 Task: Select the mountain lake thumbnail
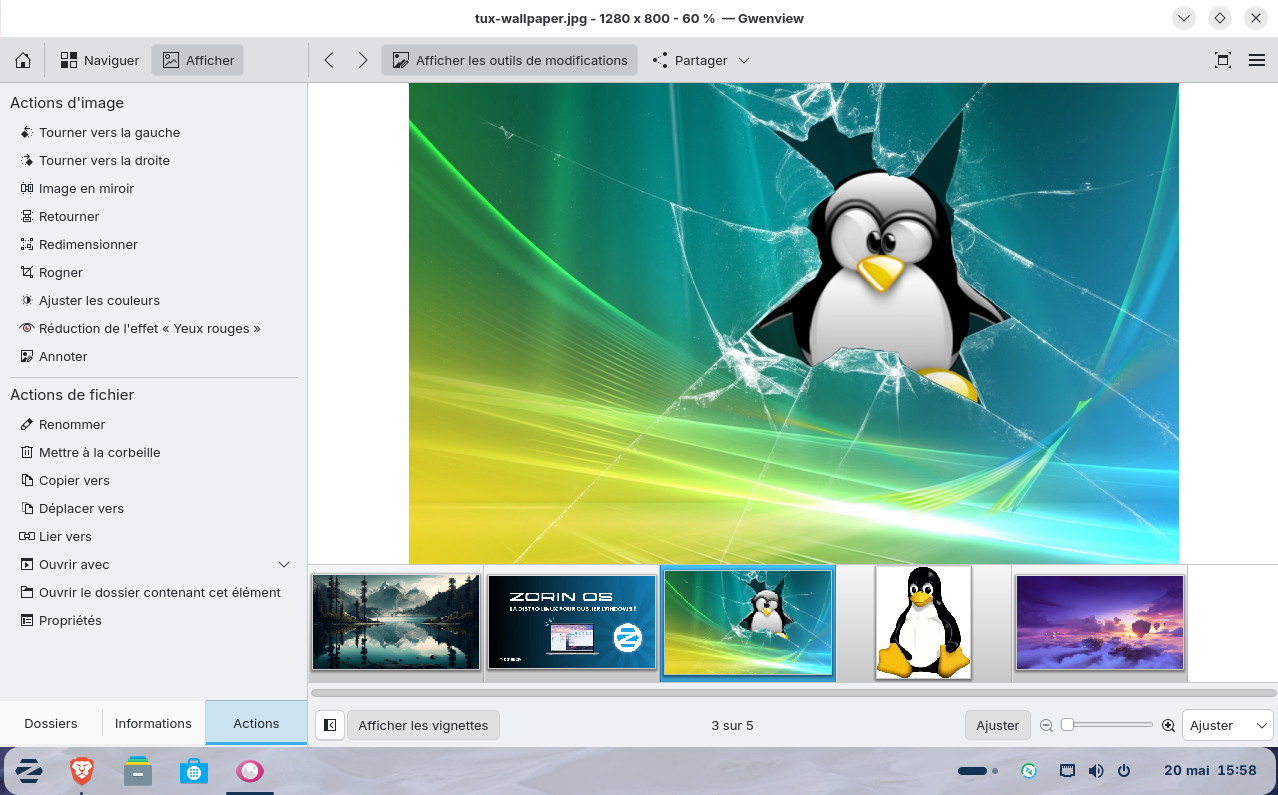click(396, 622)
